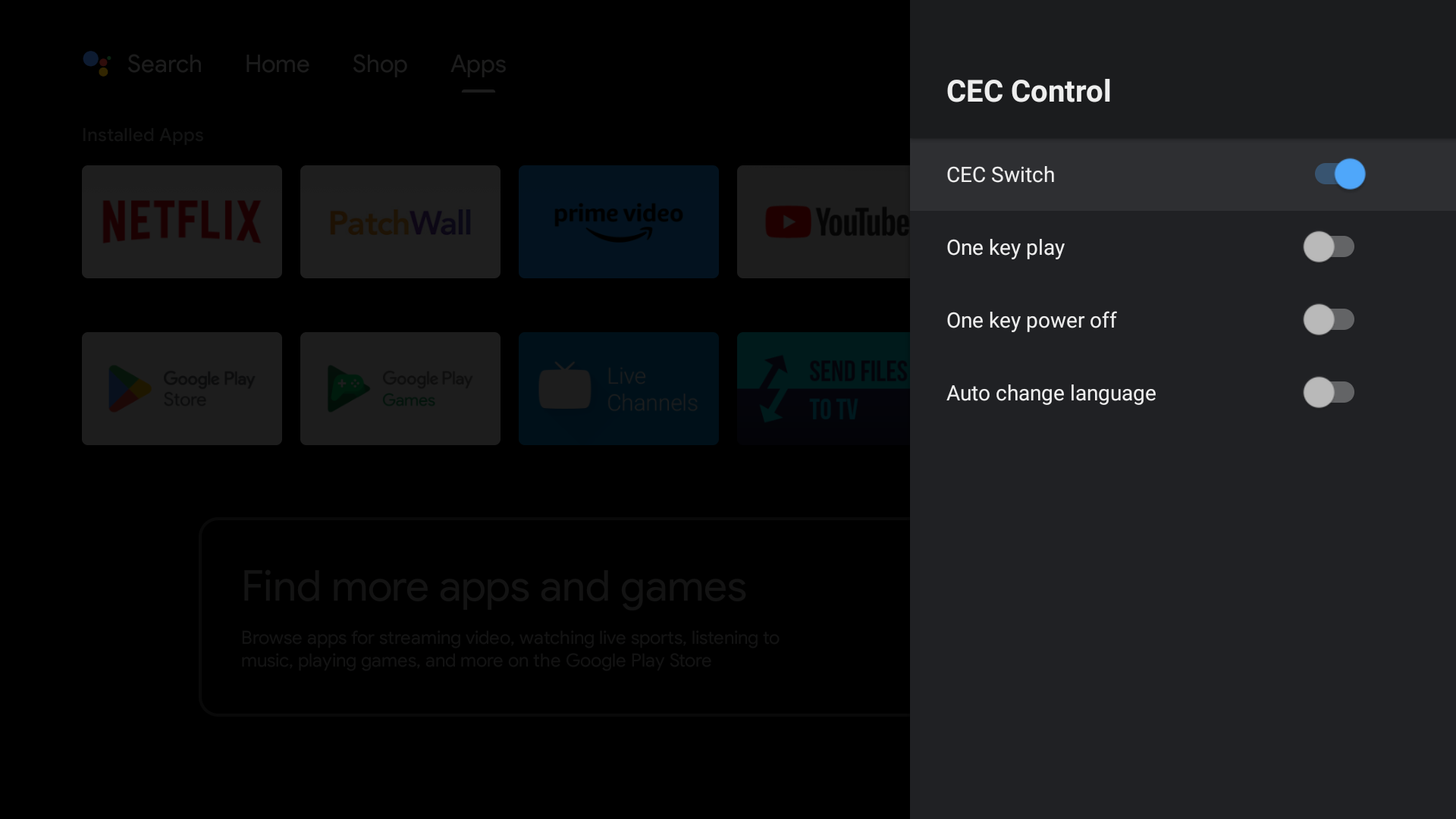Screen dimensions: 1456x819
Task: Launch Google Play Games
Action: pyautogui.click(x=400, y=388)
